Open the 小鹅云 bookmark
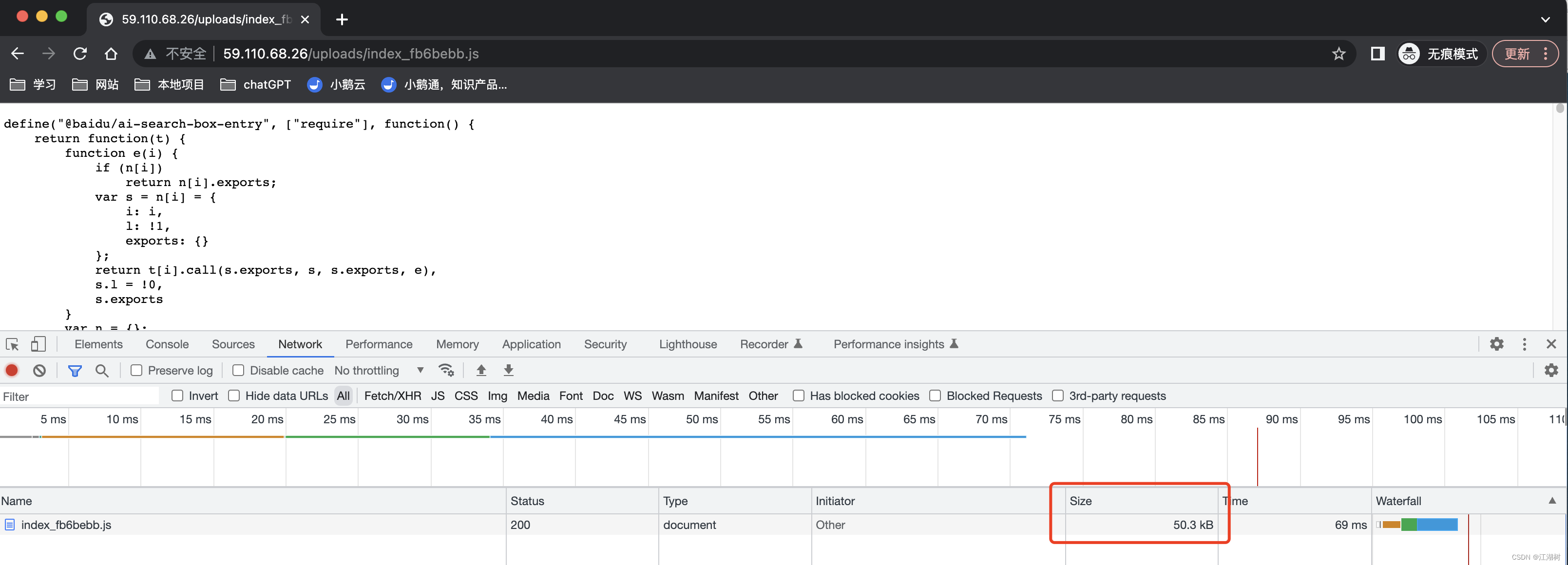The image size is (1568, 565). (337, 85)
